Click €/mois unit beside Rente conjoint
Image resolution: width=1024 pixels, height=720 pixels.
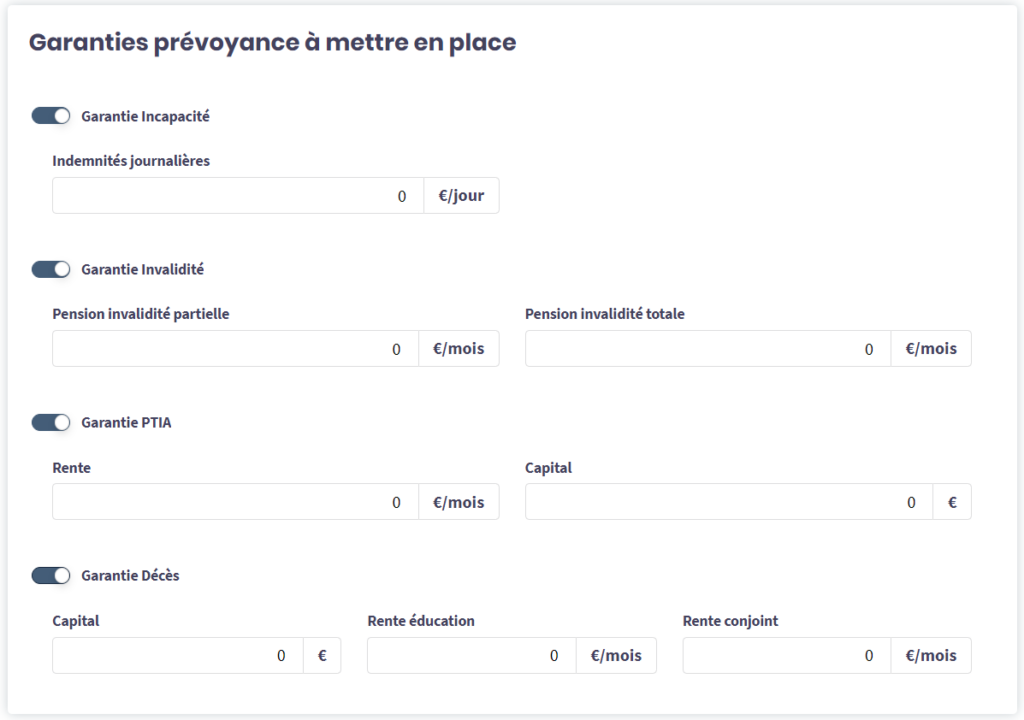931,655
